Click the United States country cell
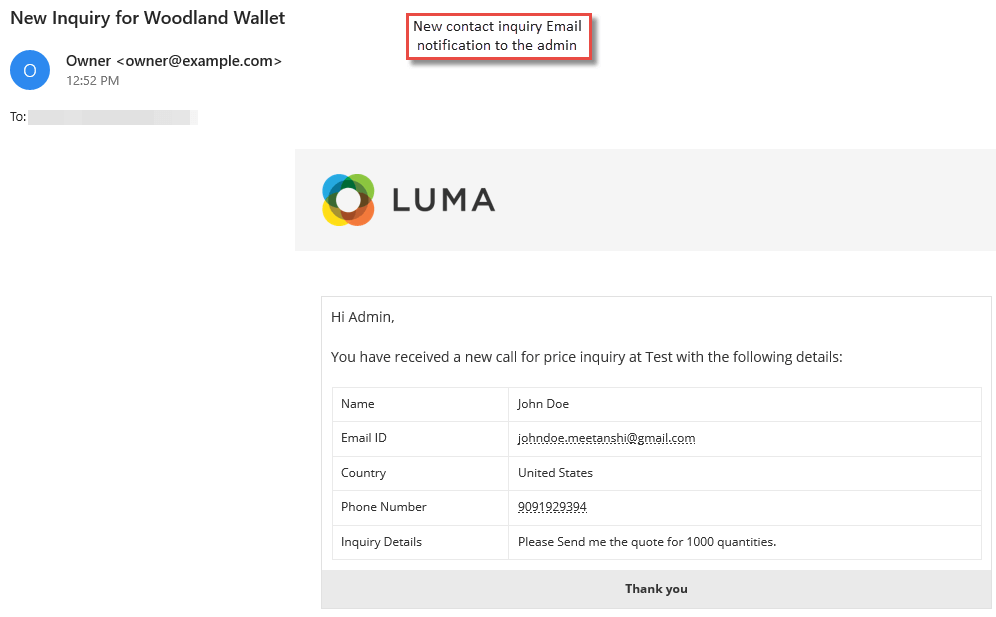 (745, 473)
